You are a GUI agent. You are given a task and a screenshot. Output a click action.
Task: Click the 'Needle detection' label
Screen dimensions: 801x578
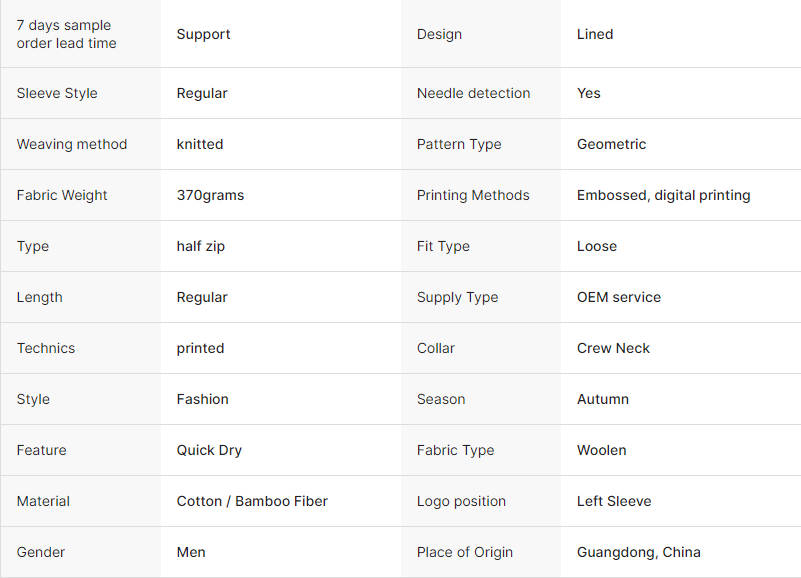tap(473, 93)
